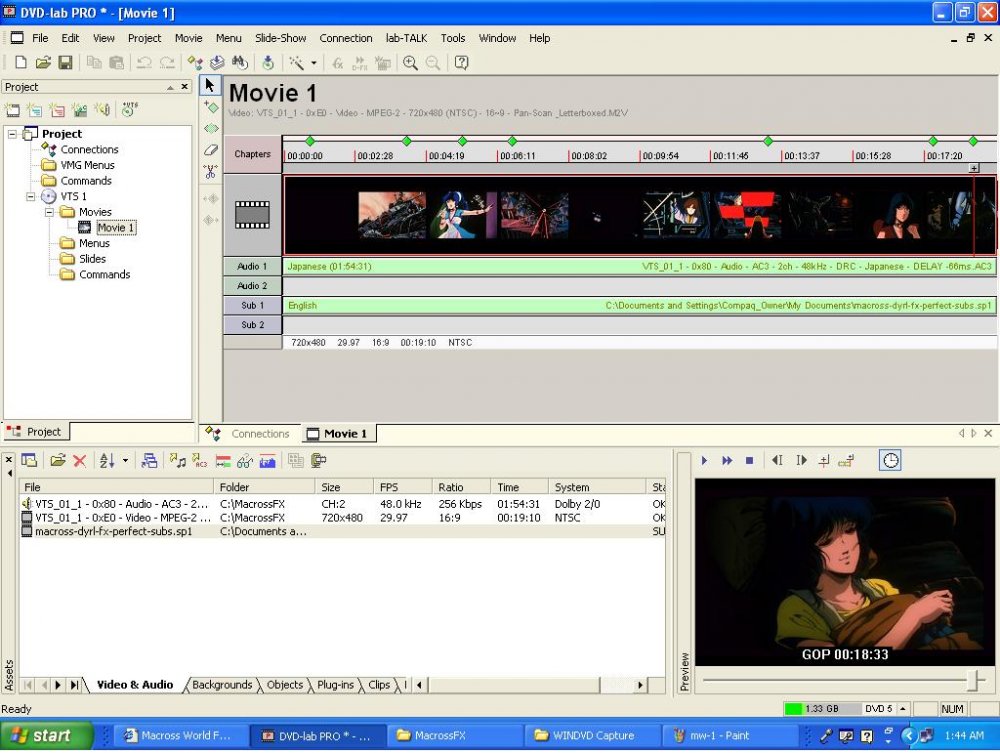Save the project with the floppy disk icon
The height and width of the screenshot is (753, 1000).
tap(65, 62)
